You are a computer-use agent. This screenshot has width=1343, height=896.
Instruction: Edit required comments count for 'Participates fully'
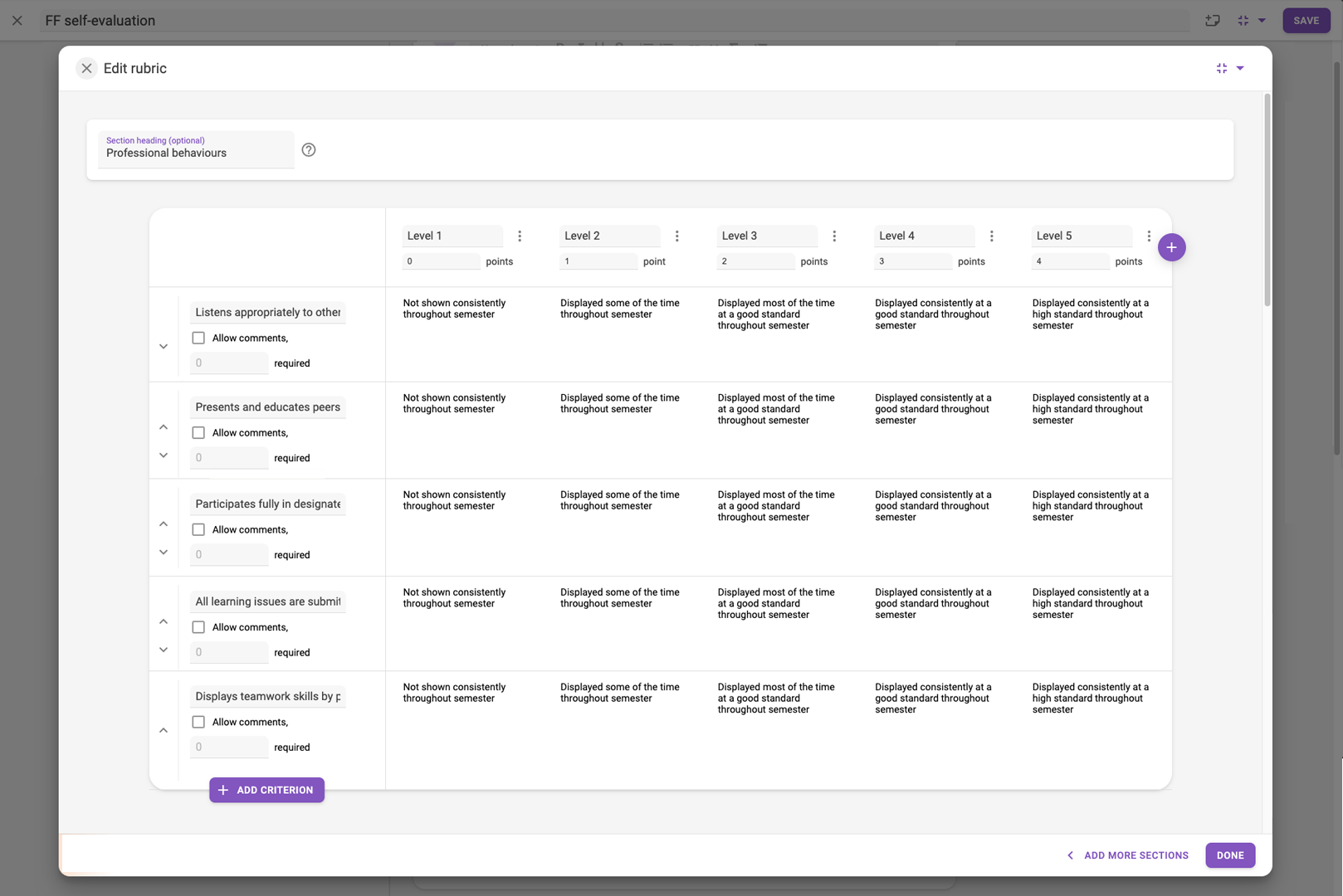[x=229, y=555]
